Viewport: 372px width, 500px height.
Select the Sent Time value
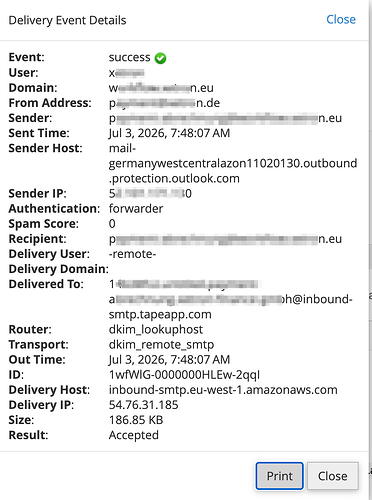(x=169, y=133)
